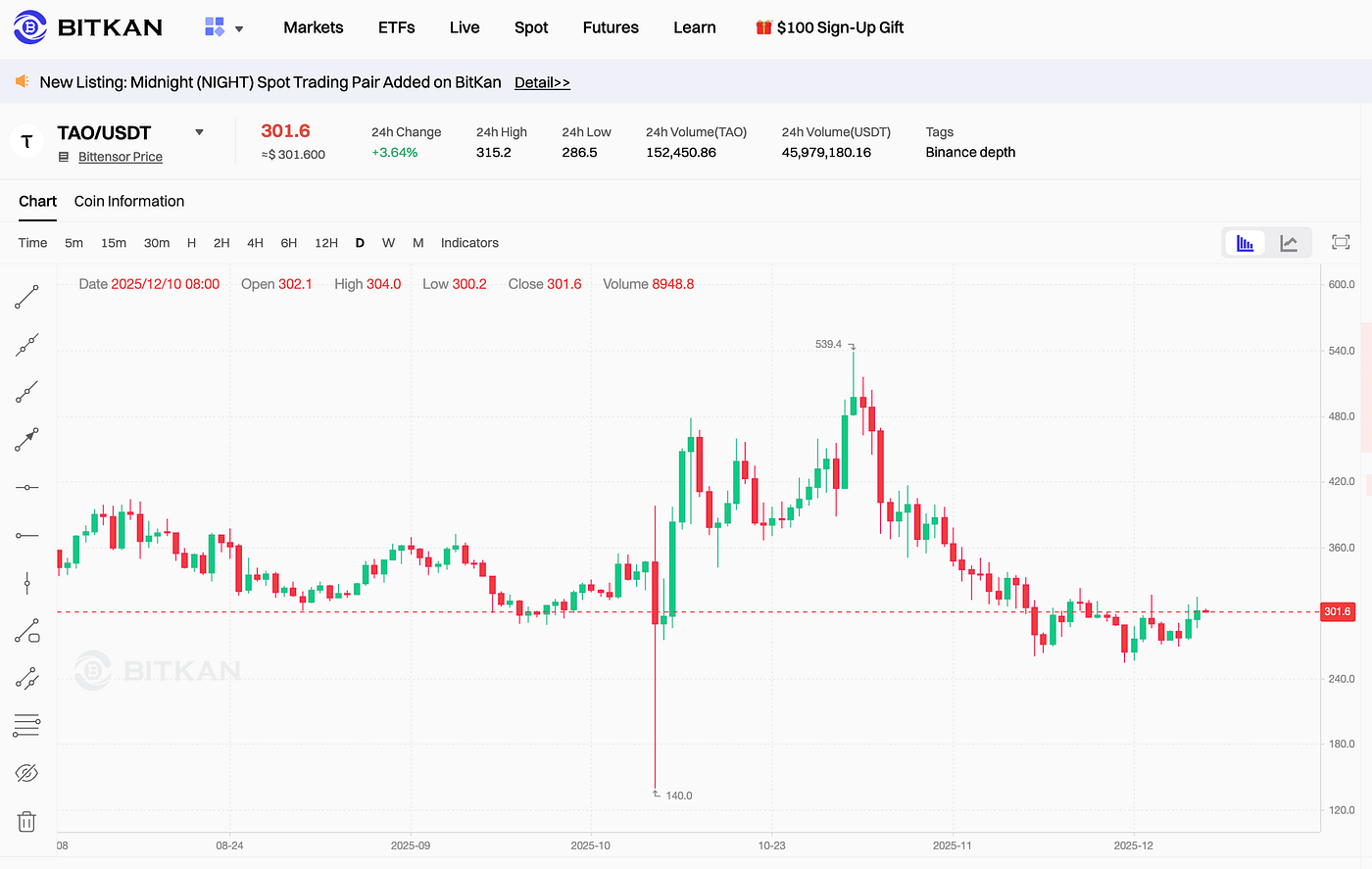Viewport: 1372px width, 869px height.
Task: Click the large red 301.6 last price
Action: pyautogui.click(x=285, y=131)
